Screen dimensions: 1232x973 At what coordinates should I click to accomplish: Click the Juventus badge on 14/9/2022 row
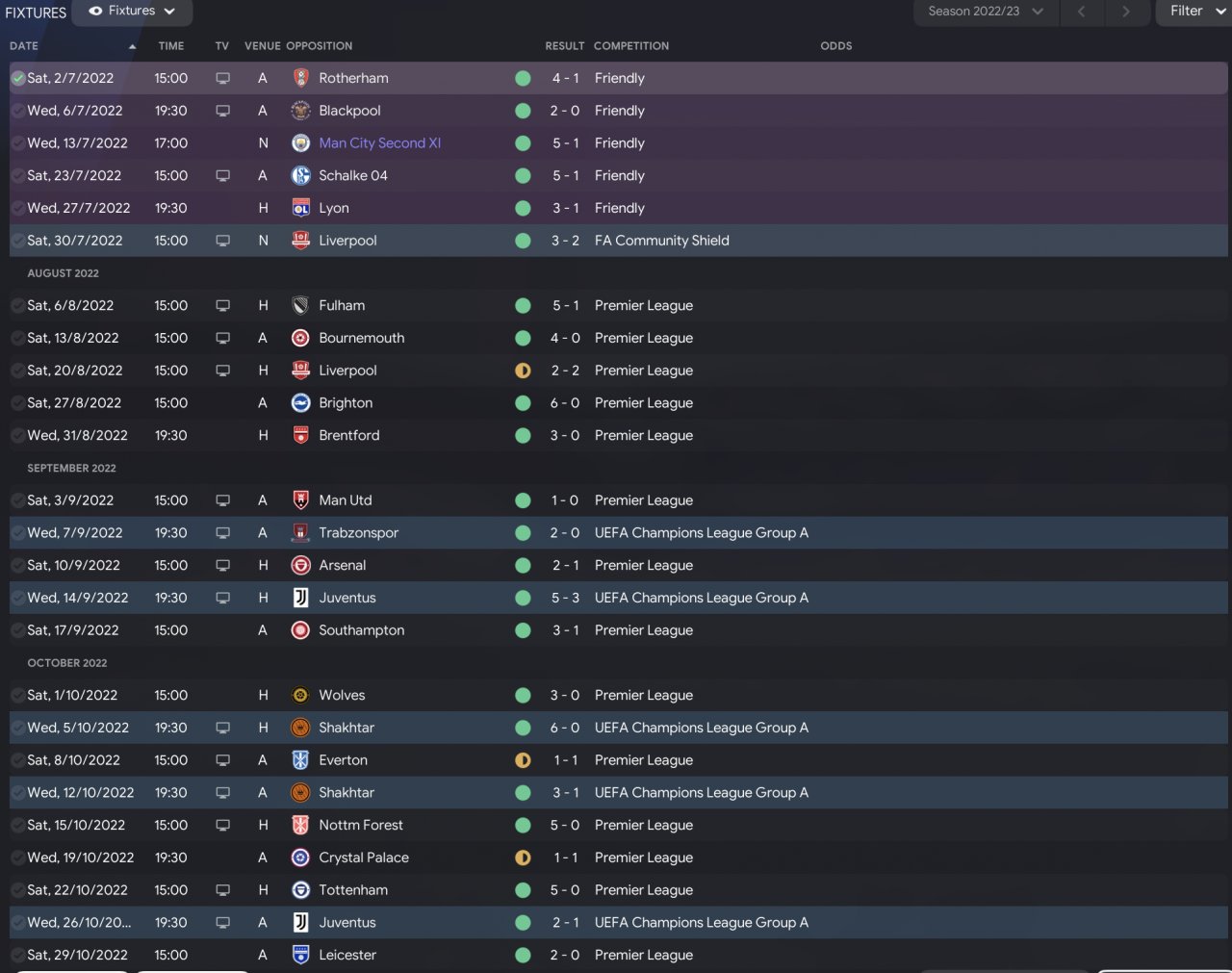tap(300, 598)
